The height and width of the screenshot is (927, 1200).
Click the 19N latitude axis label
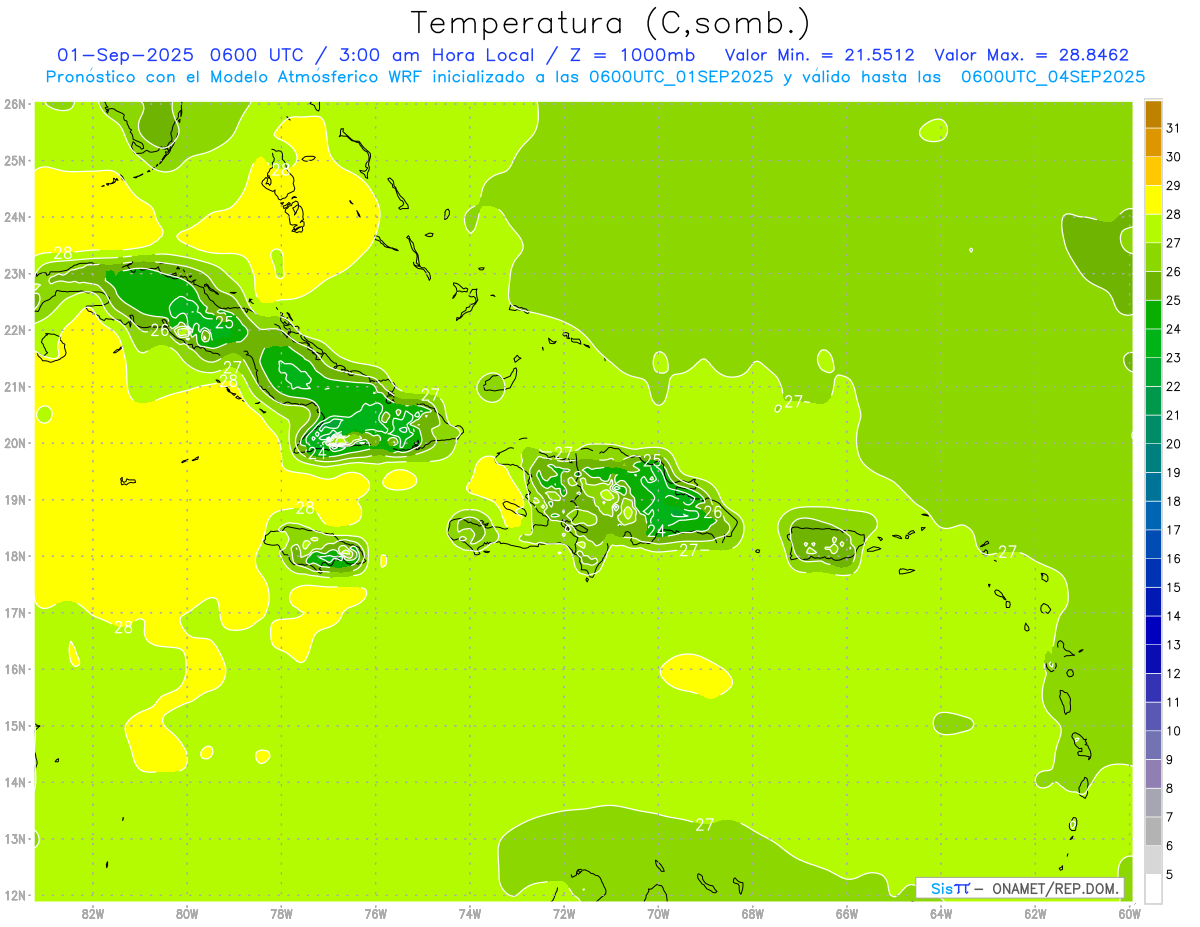14,499
